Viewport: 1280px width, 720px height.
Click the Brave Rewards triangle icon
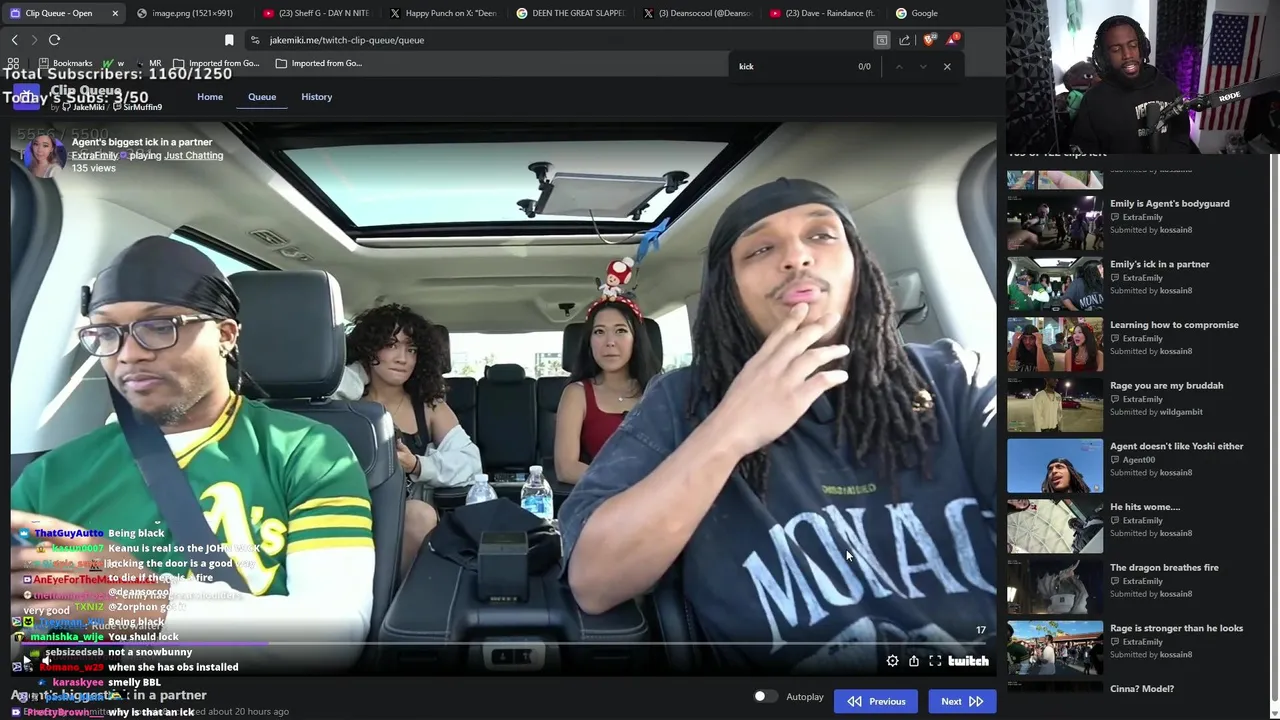click(x=953, y=40)
